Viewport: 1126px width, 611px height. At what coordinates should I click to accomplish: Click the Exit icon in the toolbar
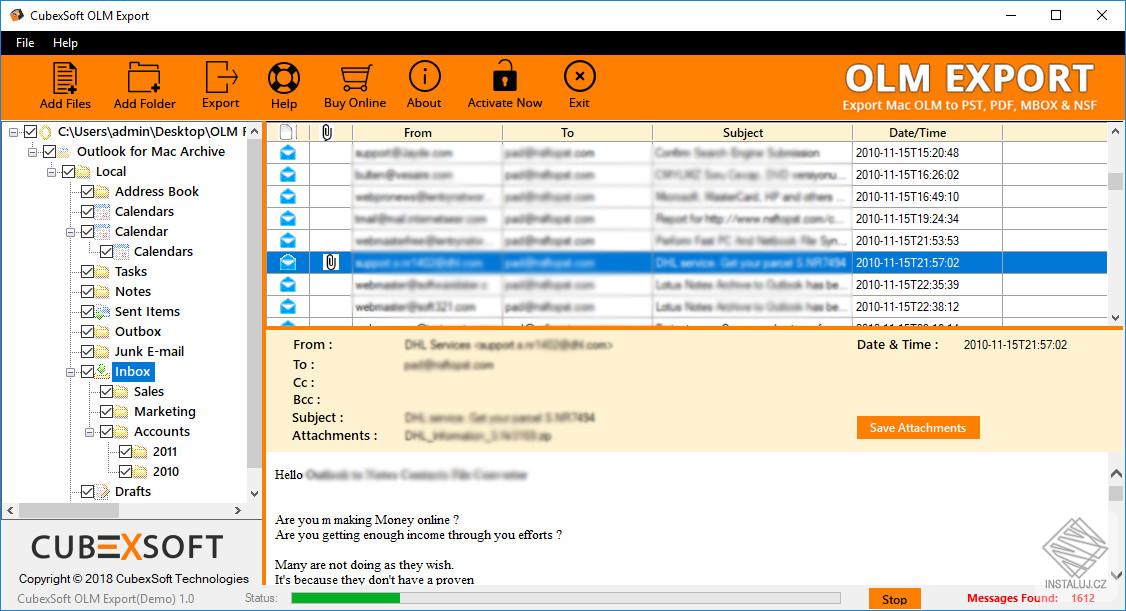(x=579, y=75)
